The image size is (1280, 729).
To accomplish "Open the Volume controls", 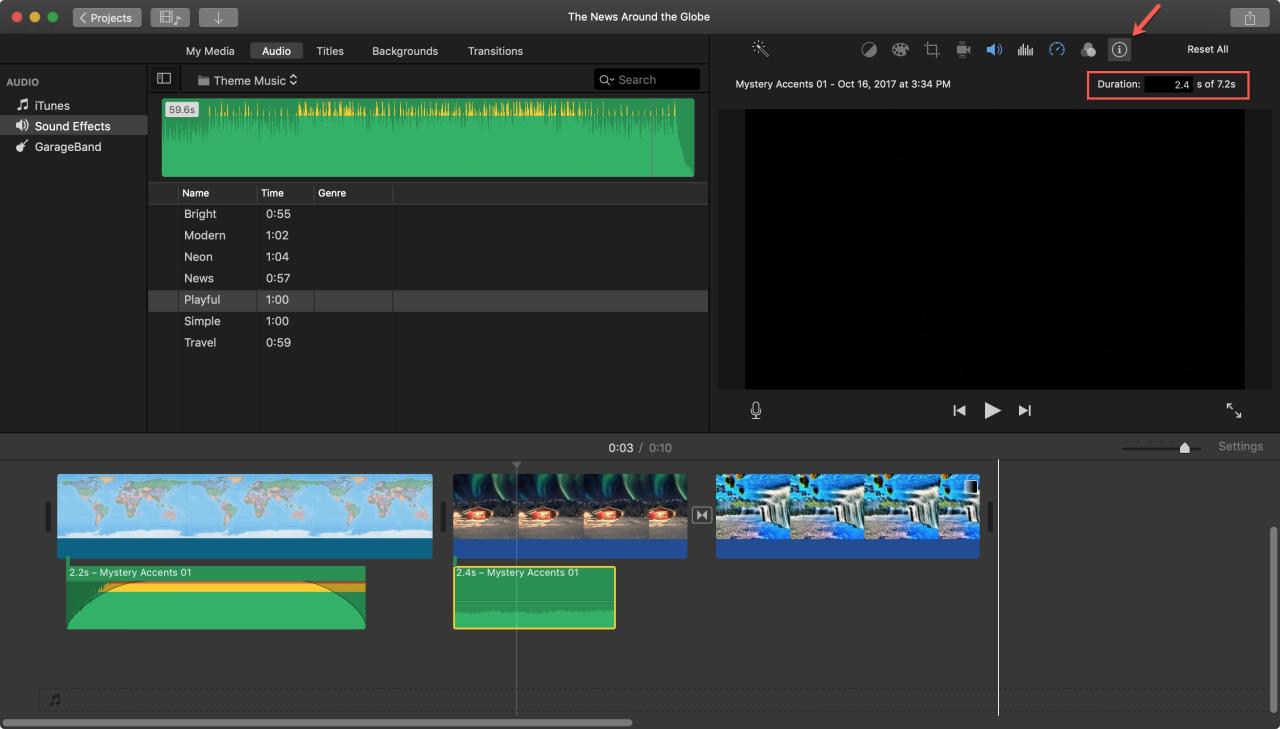I will click(x=994, y=49).
